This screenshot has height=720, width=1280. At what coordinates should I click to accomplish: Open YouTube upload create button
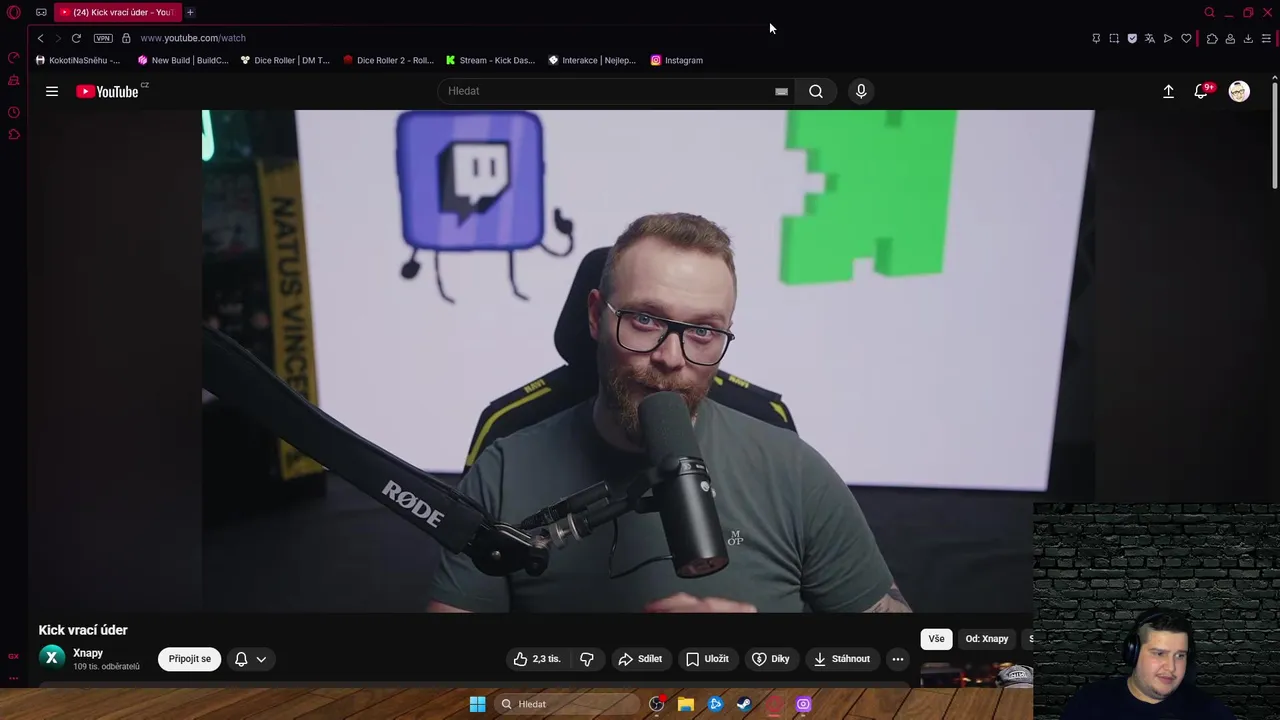(1168, 91)
